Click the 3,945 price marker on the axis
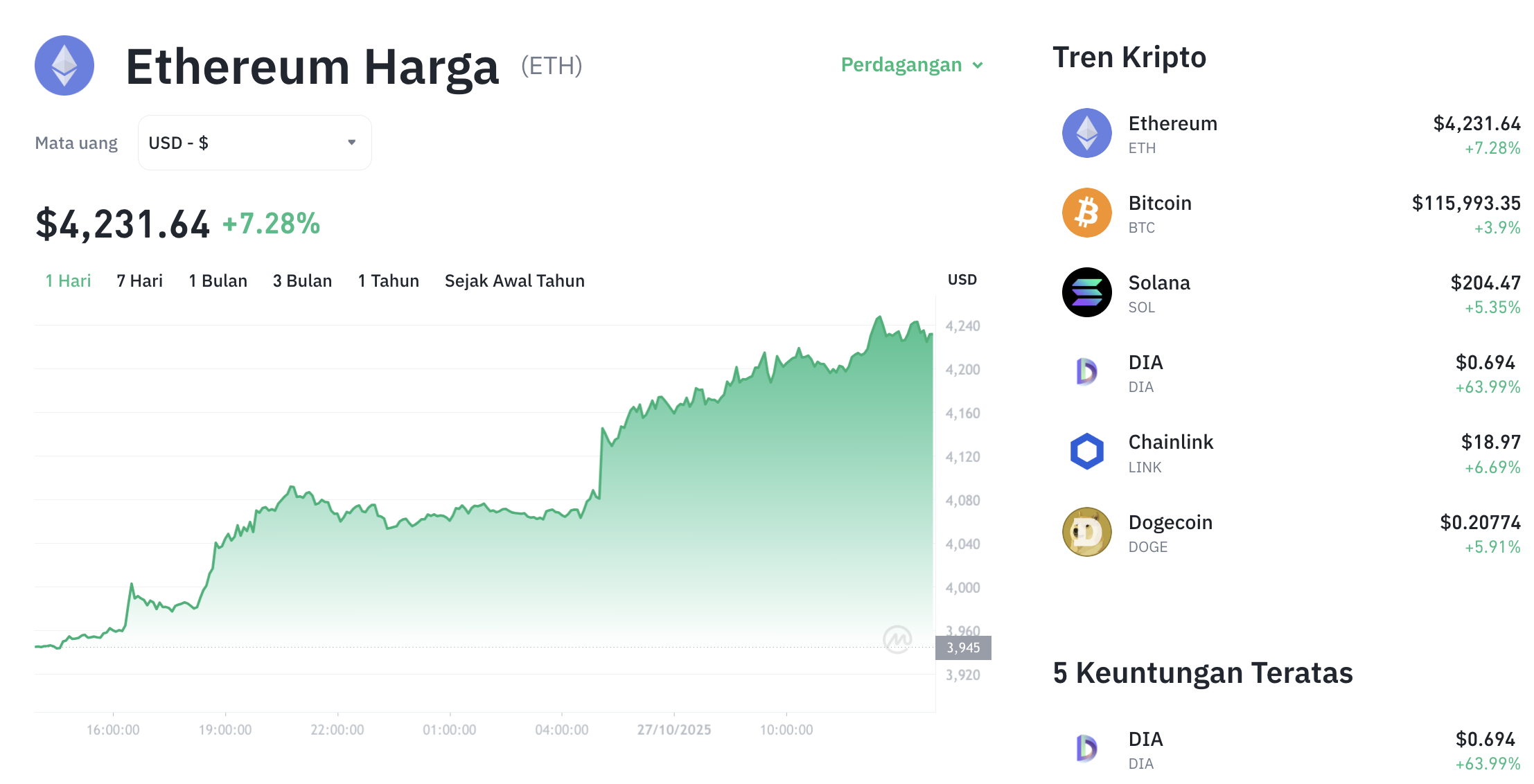The width and height of the screenshot is (1534, 784). (963, 648)
